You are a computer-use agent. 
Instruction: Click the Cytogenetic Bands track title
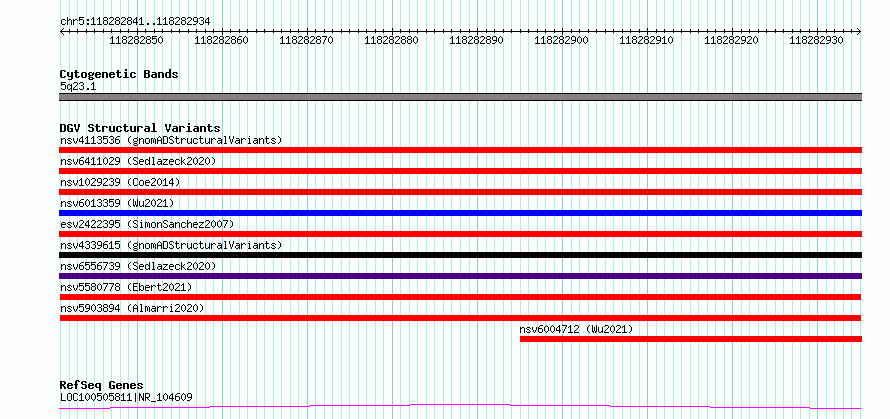[x=119, y=74]
